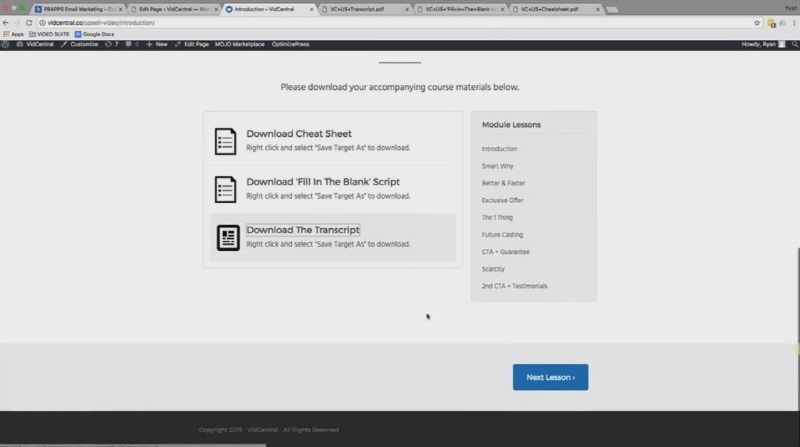The height and width of the screenshot is (447, 800).
Task: Click the Download Cheat Sheet link
Action: (x=299, y=134)
